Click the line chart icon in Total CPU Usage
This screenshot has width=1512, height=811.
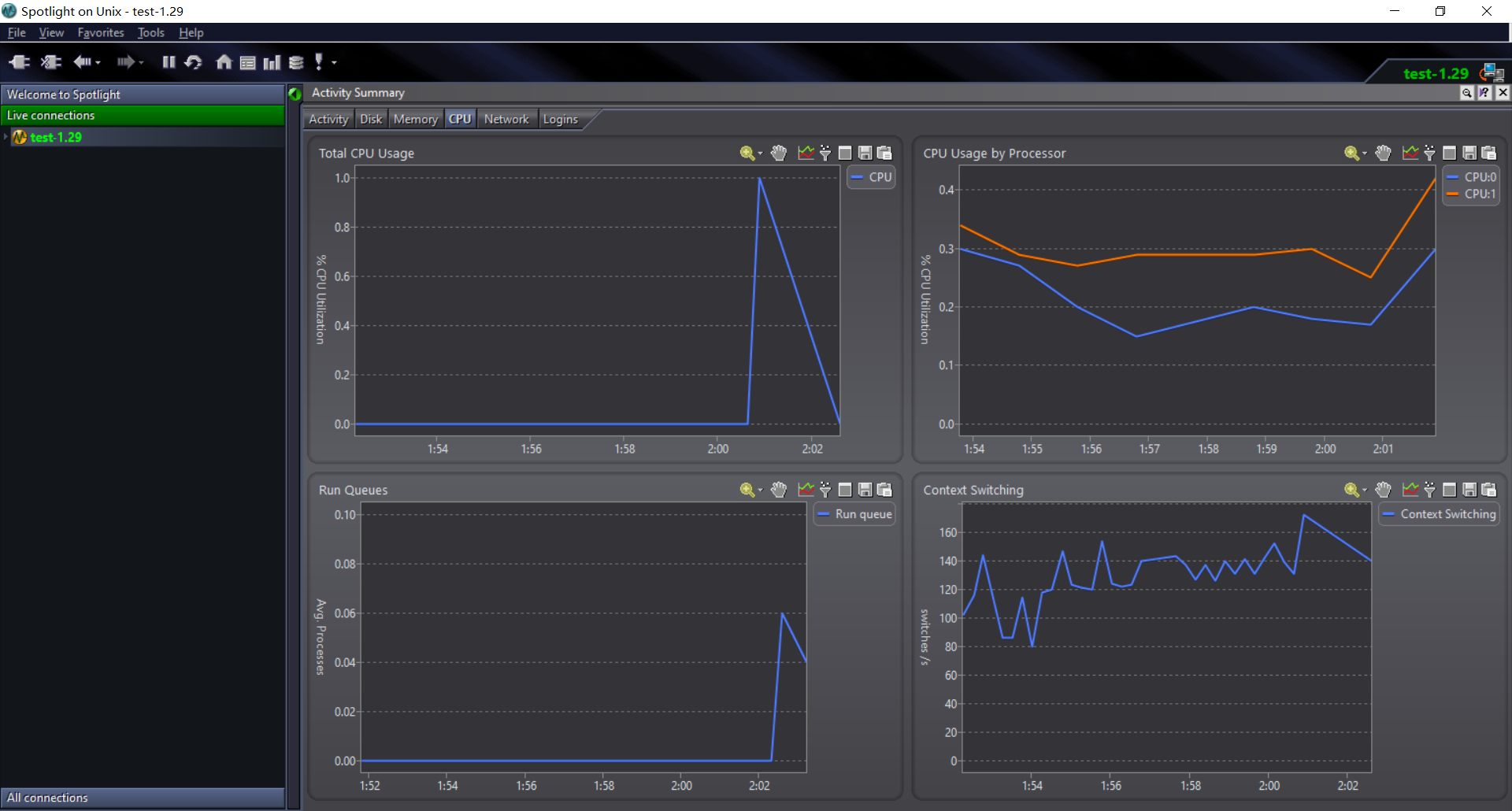806,153
